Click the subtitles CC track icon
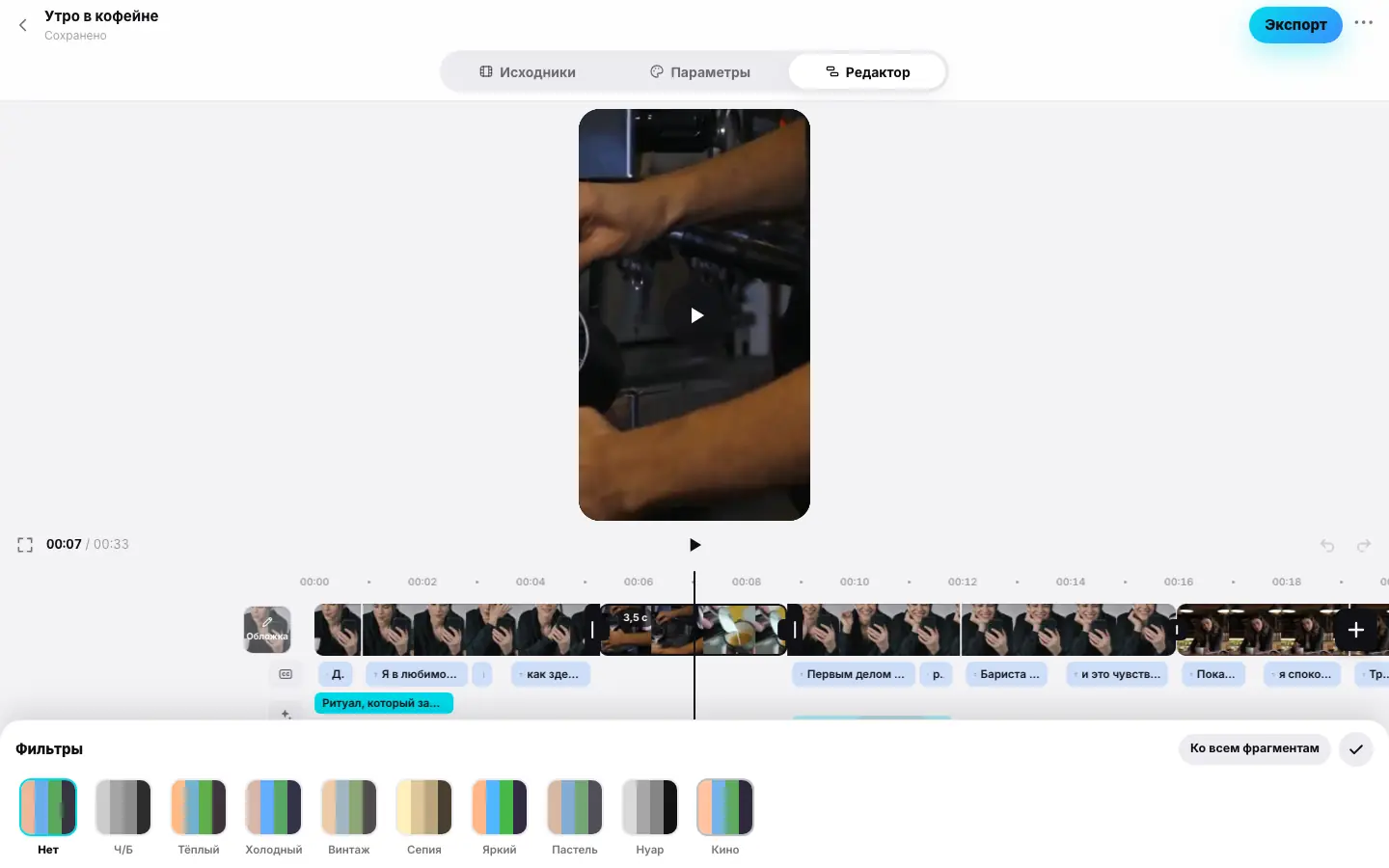This screenshot has width=1389, height=868. [286, 674]
